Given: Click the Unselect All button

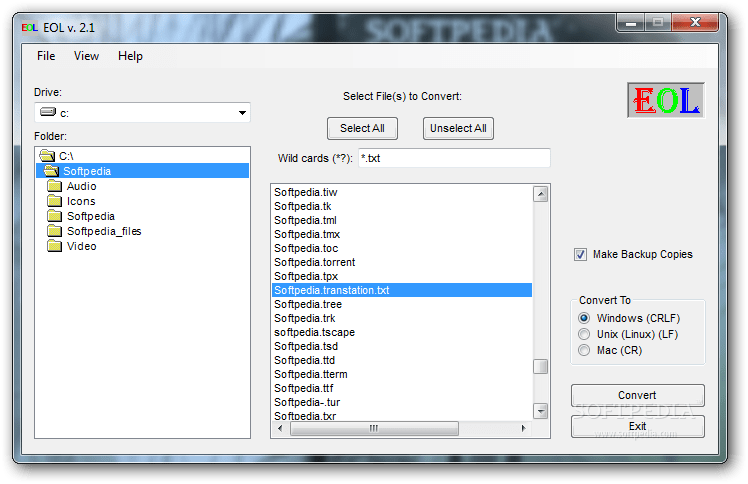Looking at the screenshot, I should [458, 128].
